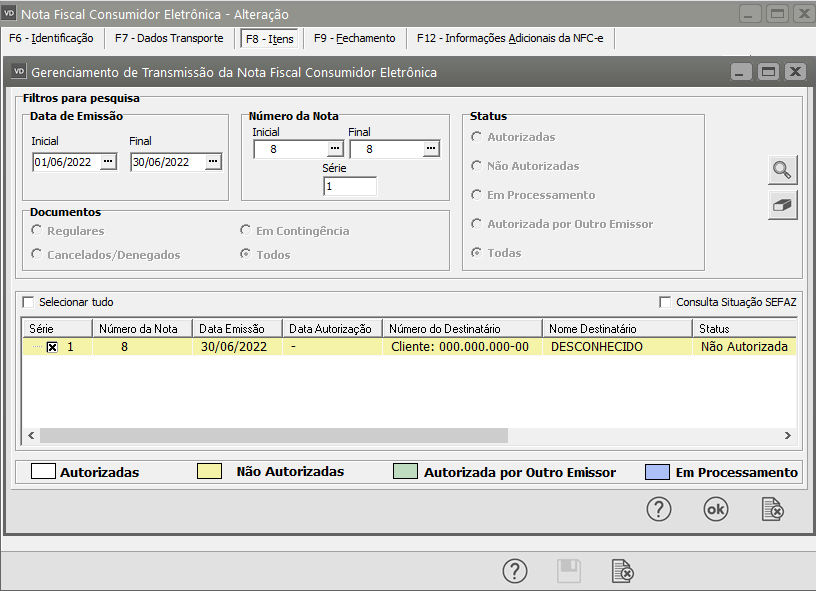This screenshot has height=591, width=816.
Task: Click the bottom bar cancel document icon
Action: pyautogui.click(x=622, y=571)
